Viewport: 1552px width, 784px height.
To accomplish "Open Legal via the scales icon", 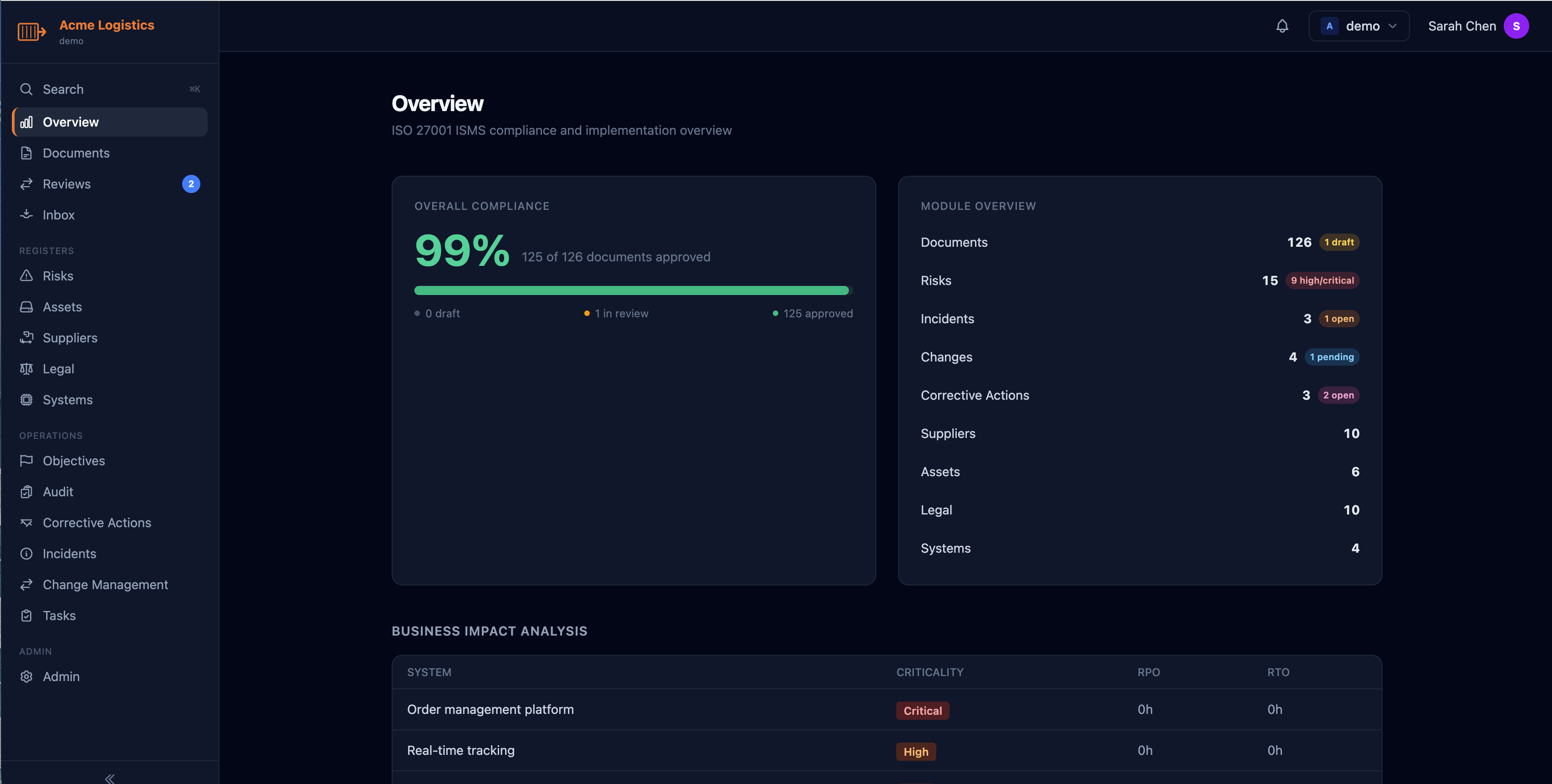I will pyautogui.click(x=26, y=368).
